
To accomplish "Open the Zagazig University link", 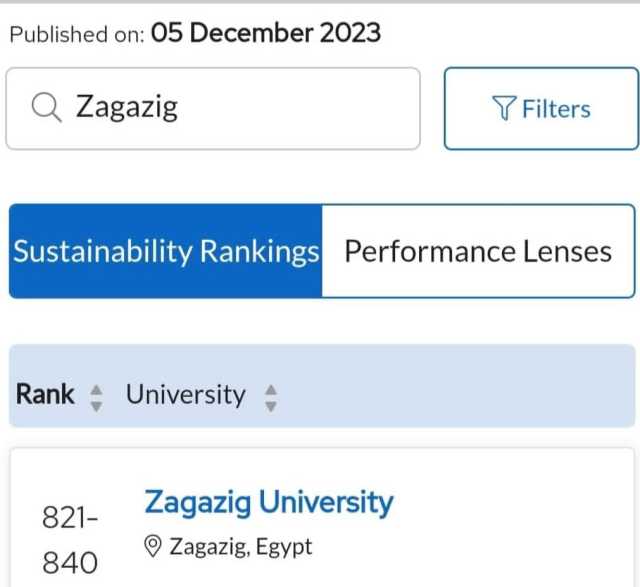I will tap(269, 502).
